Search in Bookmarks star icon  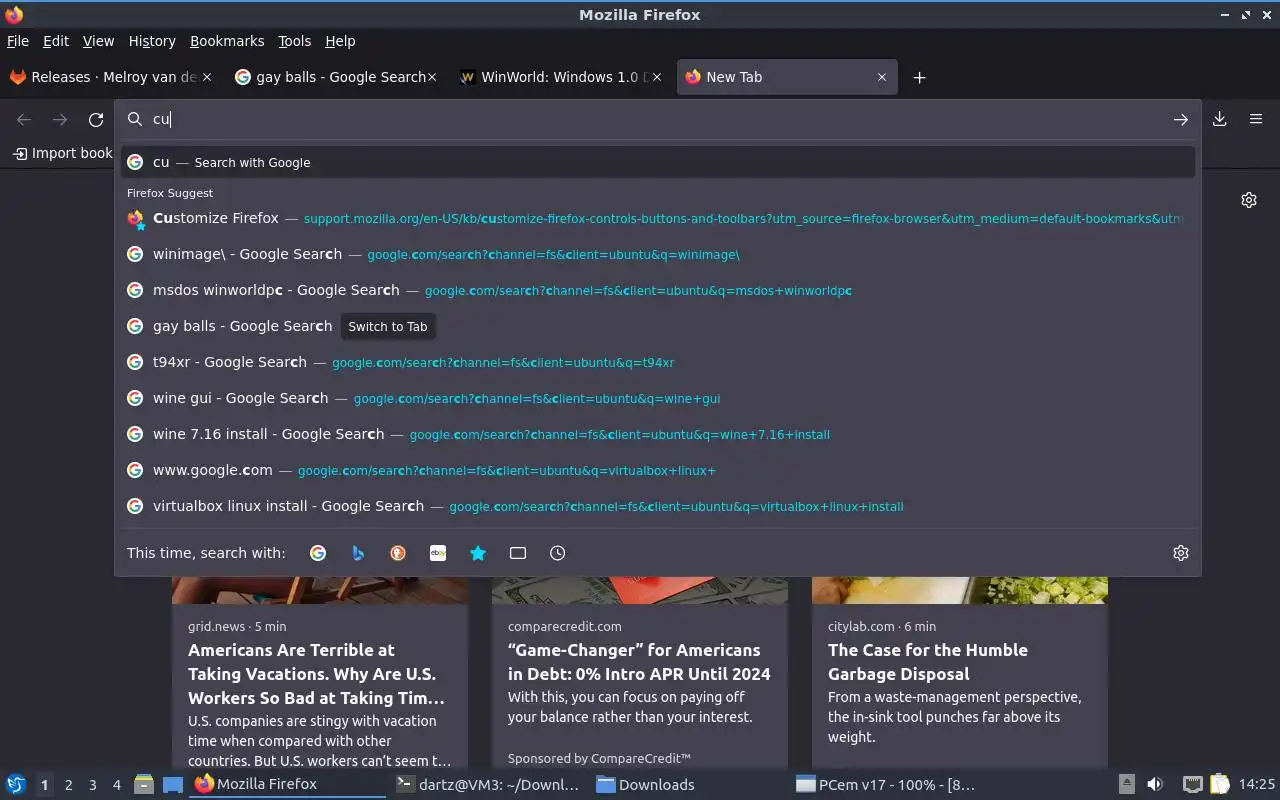(478, 553)
